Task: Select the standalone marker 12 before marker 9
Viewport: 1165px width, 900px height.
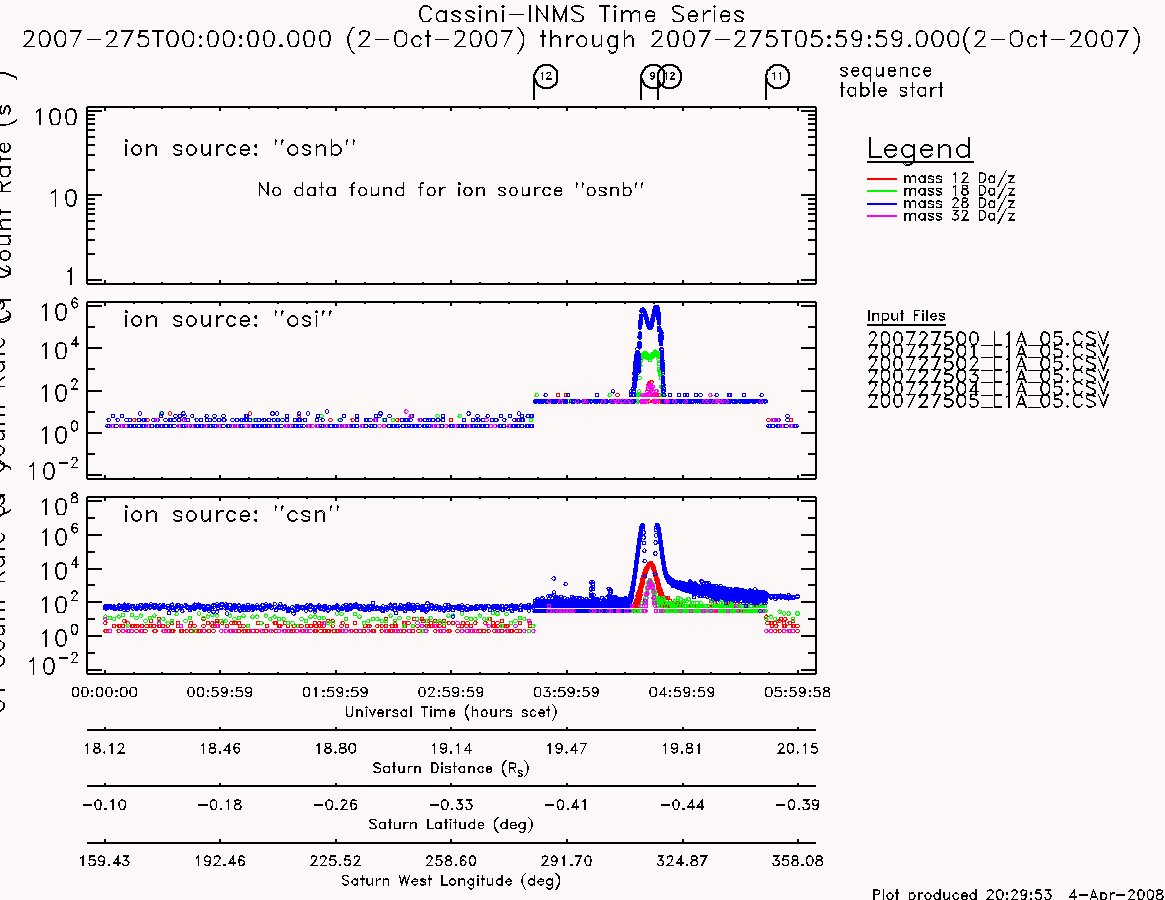Action: 546,76
